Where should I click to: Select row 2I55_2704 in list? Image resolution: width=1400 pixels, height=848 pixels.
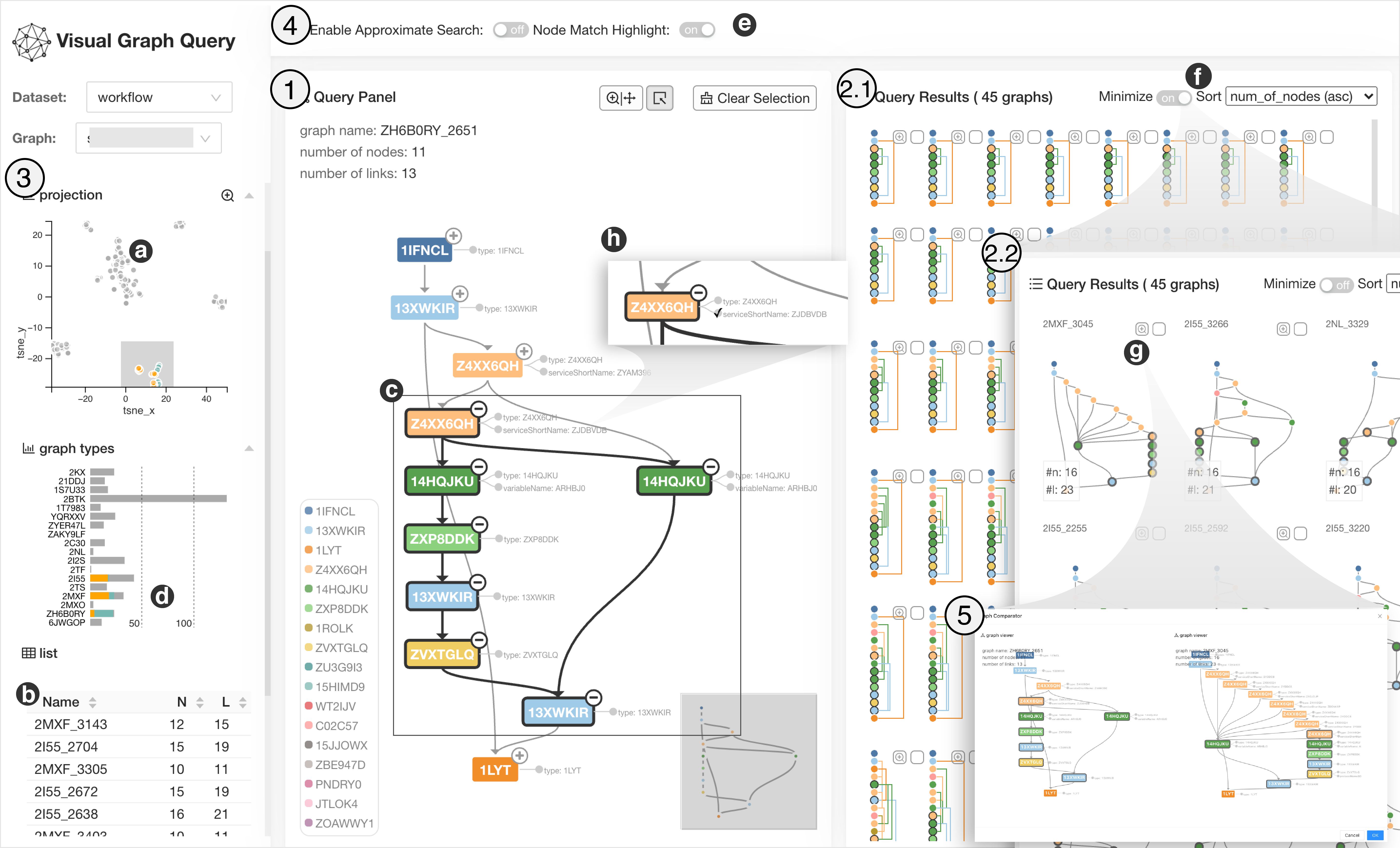139,747
